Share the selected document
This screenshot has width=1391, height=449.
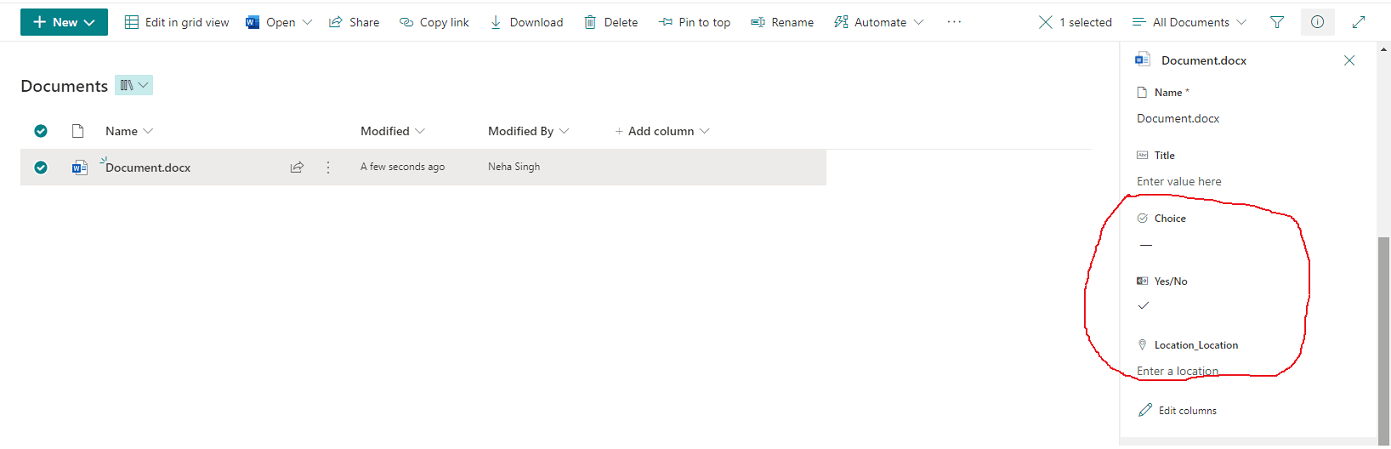click(354, 22)
